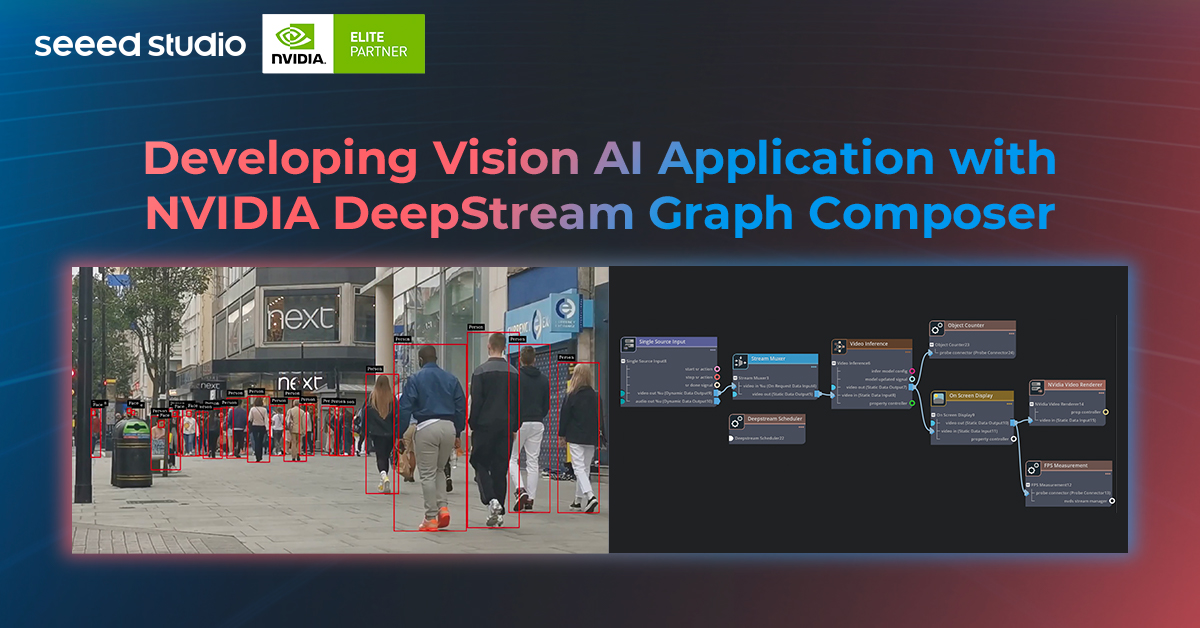This screenshot has width=1200, height=628.
Task: Click the FPS Measurement node icon
Action: pyautogui.click(x=1033, y=469)
